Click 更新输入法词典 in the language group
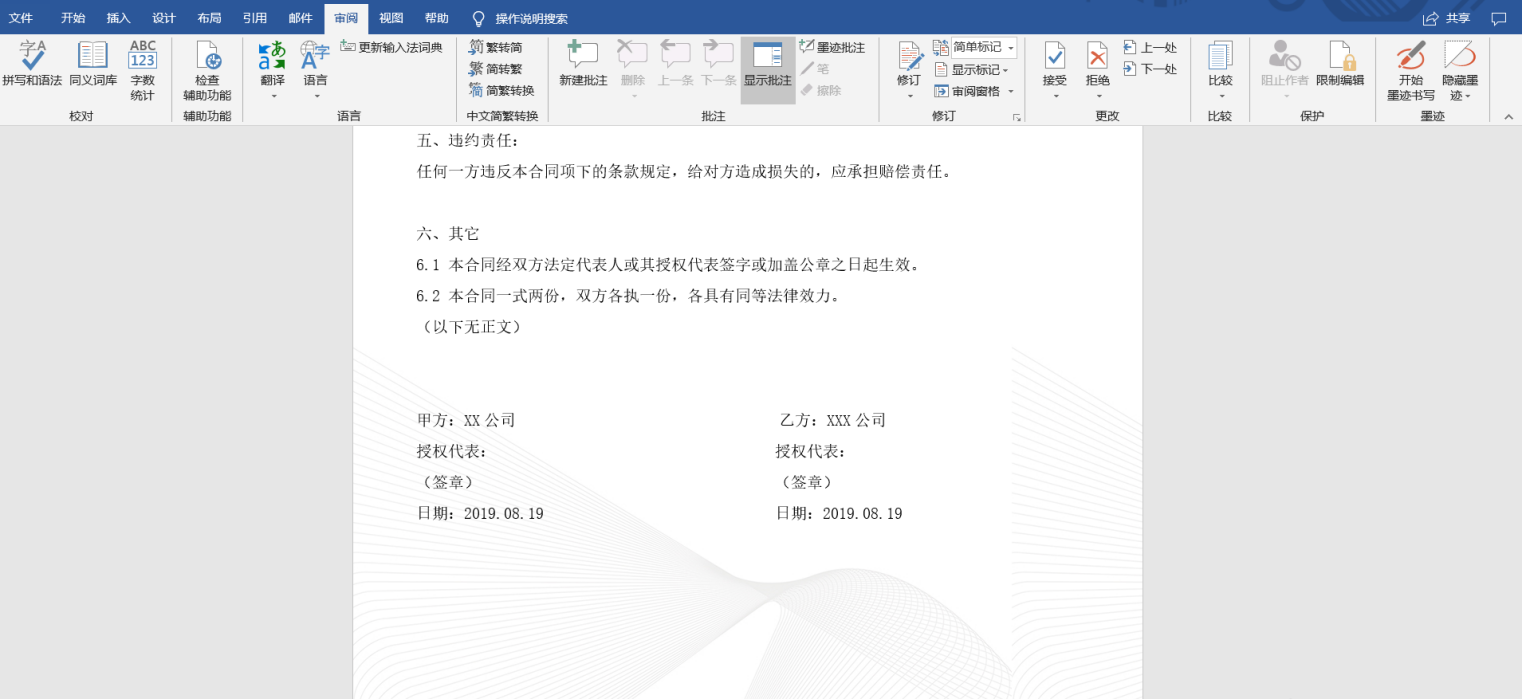Viewport: 1522px width, 699px height. 391,47
